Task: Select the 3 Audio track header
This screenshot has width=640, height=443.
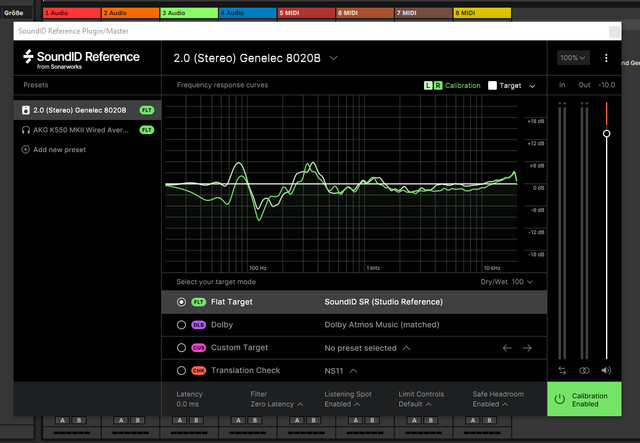Action: pos(189,13)
